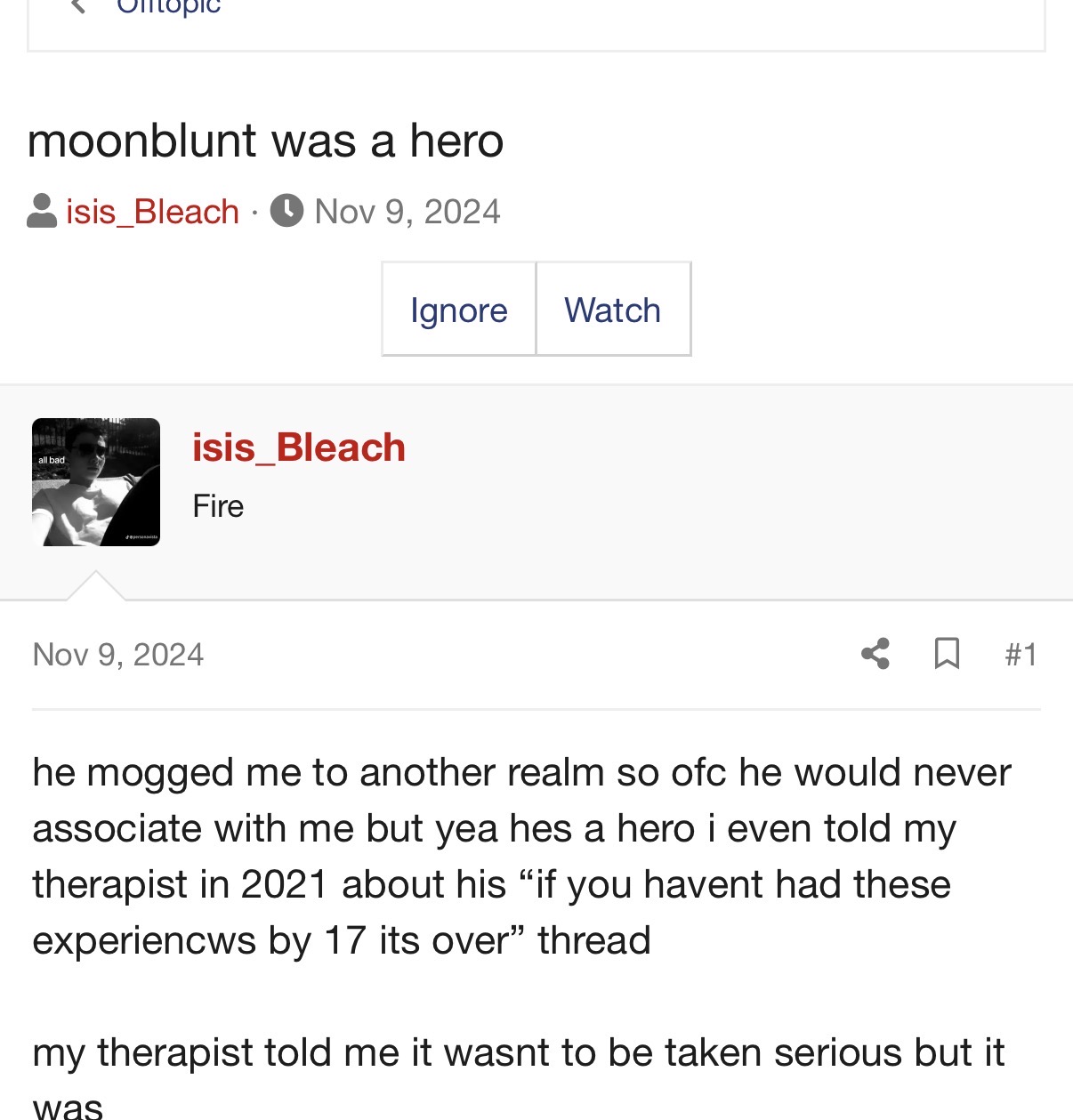The height and width of the screenshot is (1120, 1073).
Task: Click the clock icon beside thread date
Action: (286, 211)
